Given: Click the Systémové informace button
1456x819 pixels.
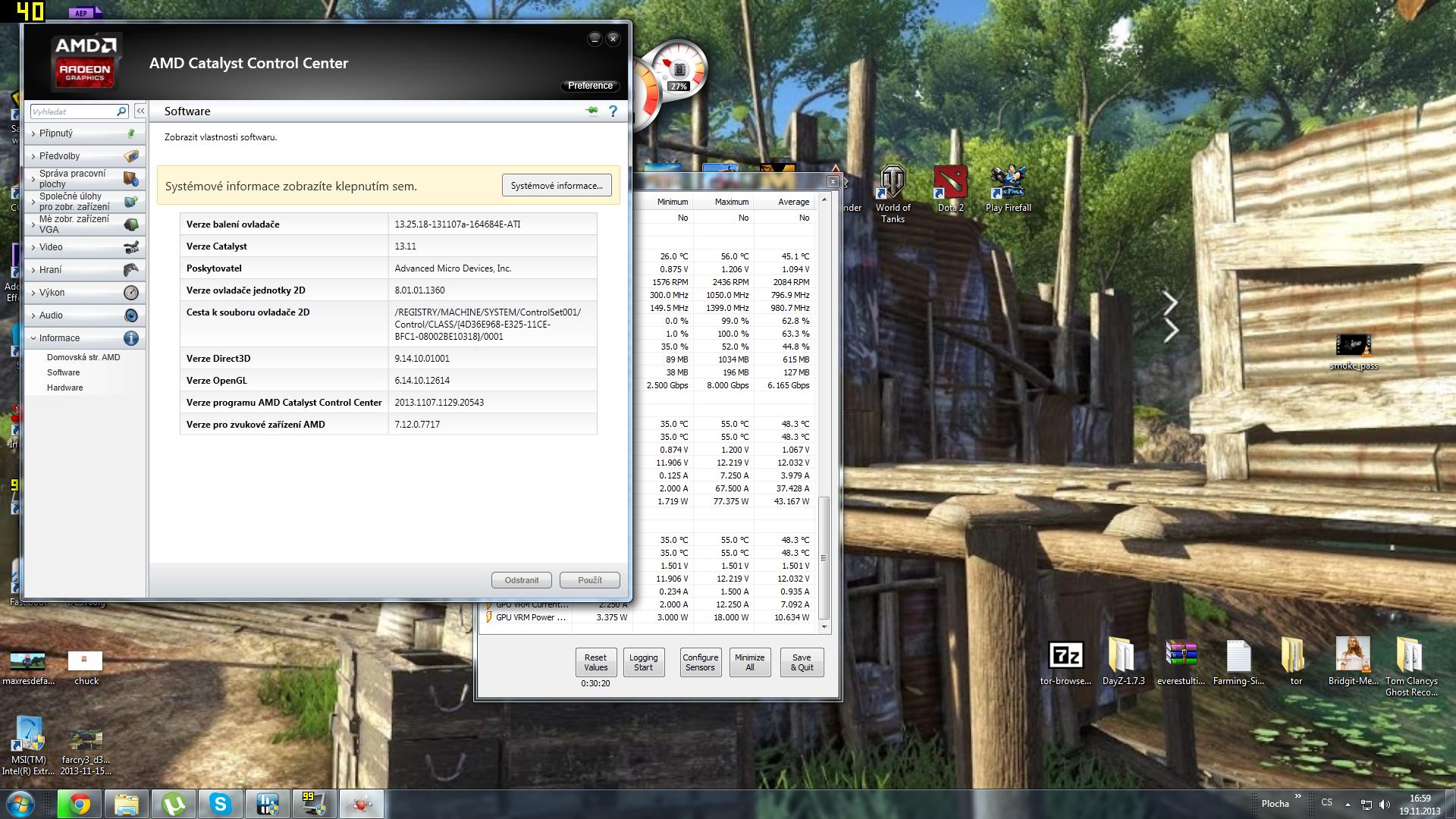Looking at the screenshot, I should (557, 186).
